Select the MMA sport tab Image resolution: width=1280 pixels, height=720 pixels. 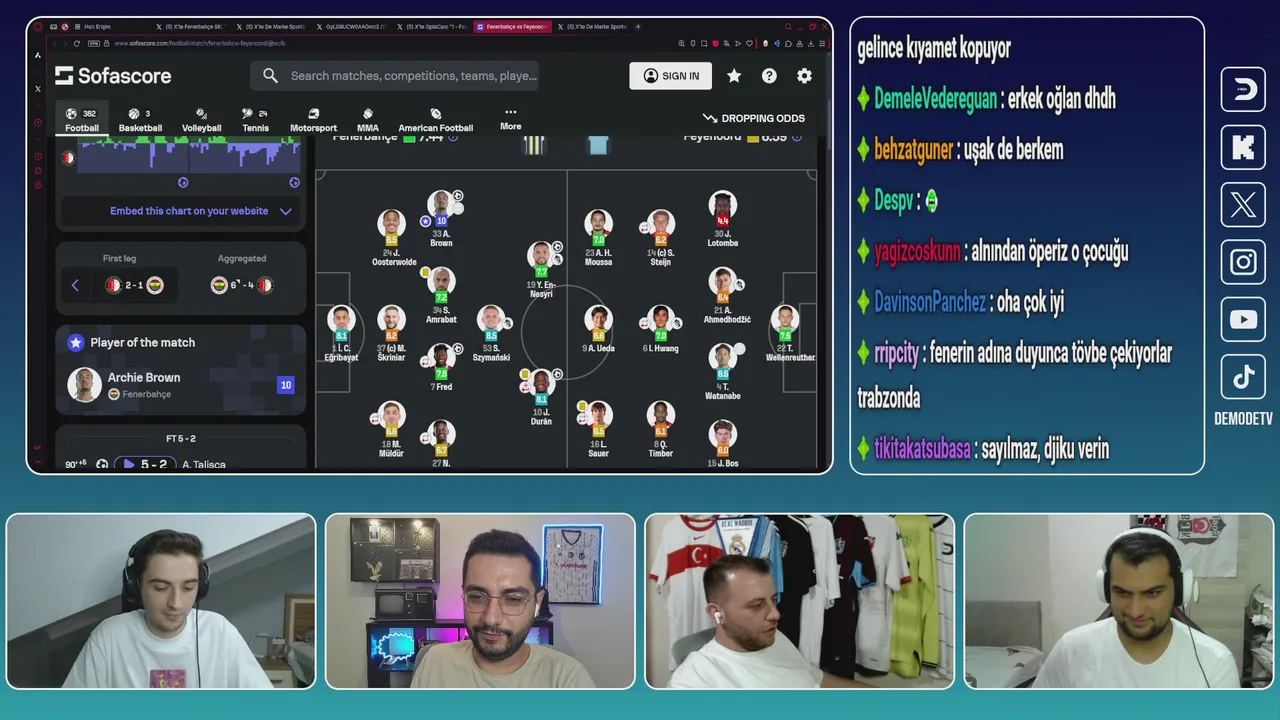tap(368, 120)
